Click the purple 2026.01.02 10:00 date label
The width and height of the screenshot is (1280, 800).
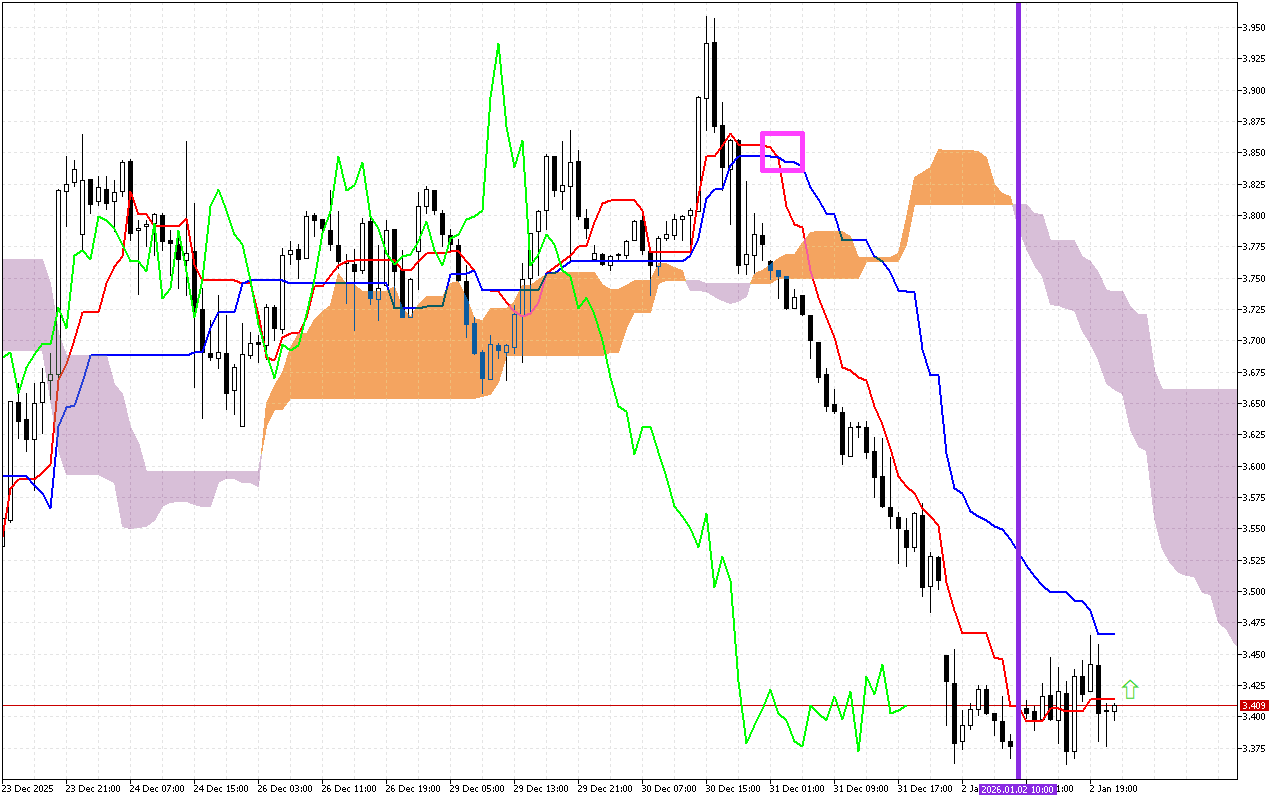pyautogui.click(x=1017, y=789)
